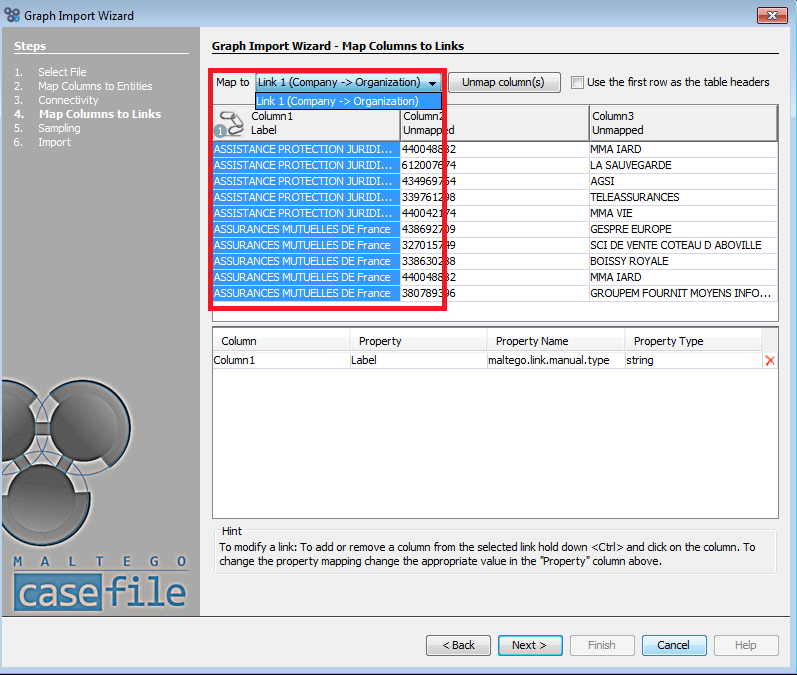The height and width of the screenshot is (675, 797).
Task: Click the 'Property Name' column header
Action: coord(556,341)
